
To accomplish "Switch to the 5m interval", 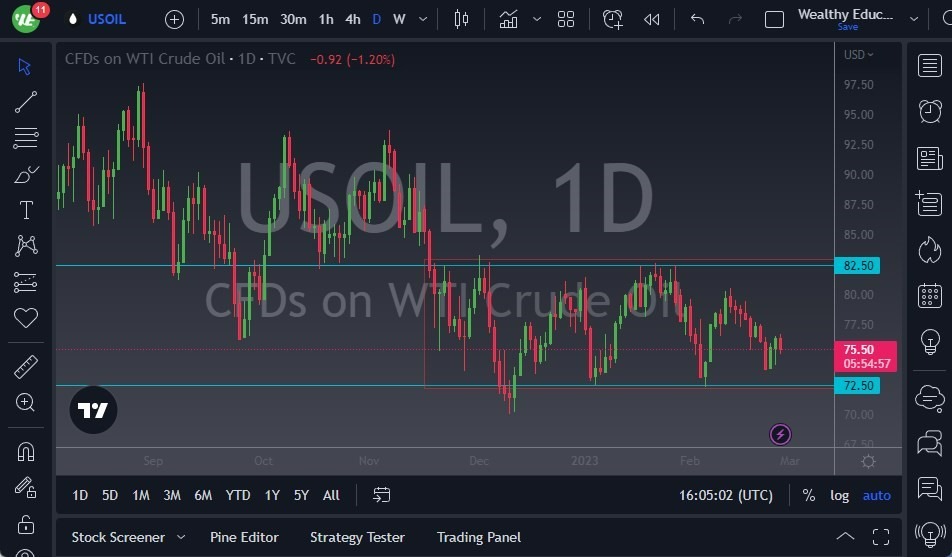I will (220, 19).
